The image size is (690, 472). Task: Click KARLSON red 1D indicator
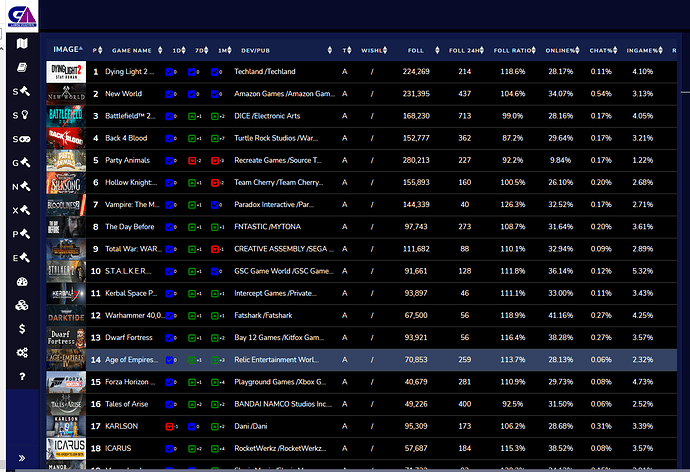[x=171, y=426]
